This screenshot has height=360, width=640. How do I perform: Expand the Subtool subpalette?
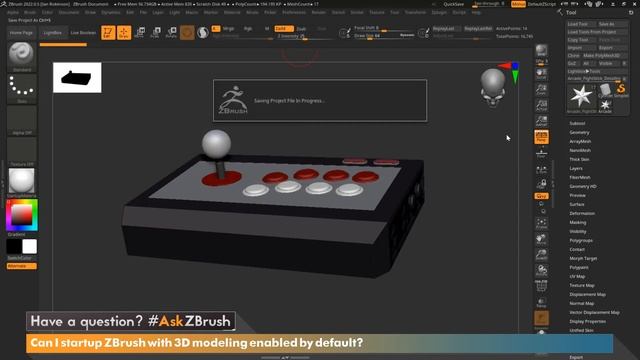pyautogui.click(x=577, y=123)
